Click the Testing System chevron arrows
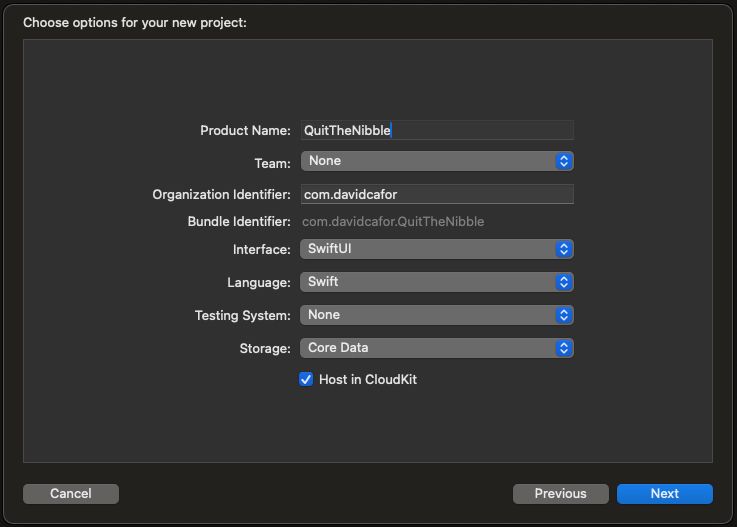The width and height of the screenshot is (737, 527). [564, 315]
